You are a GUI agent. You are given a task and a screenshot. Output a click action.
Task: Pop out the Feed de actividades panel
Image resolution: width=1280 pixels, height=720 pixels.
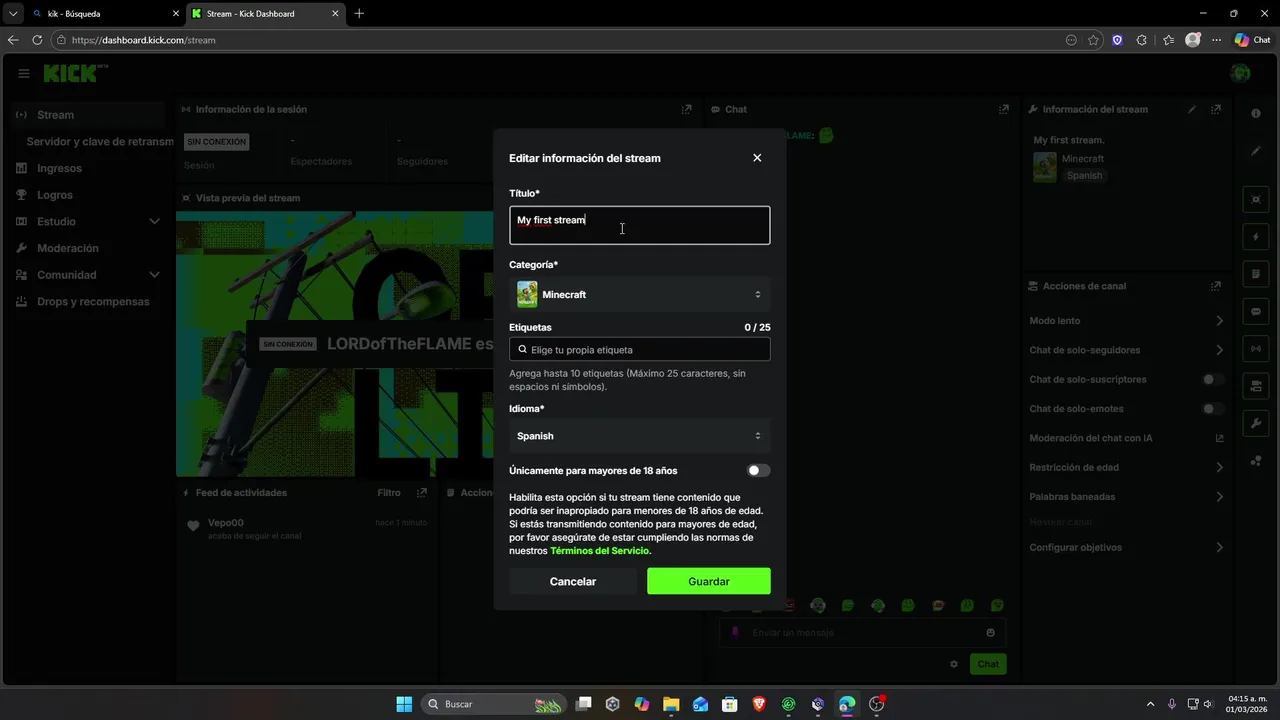click(x=422, y=493)
